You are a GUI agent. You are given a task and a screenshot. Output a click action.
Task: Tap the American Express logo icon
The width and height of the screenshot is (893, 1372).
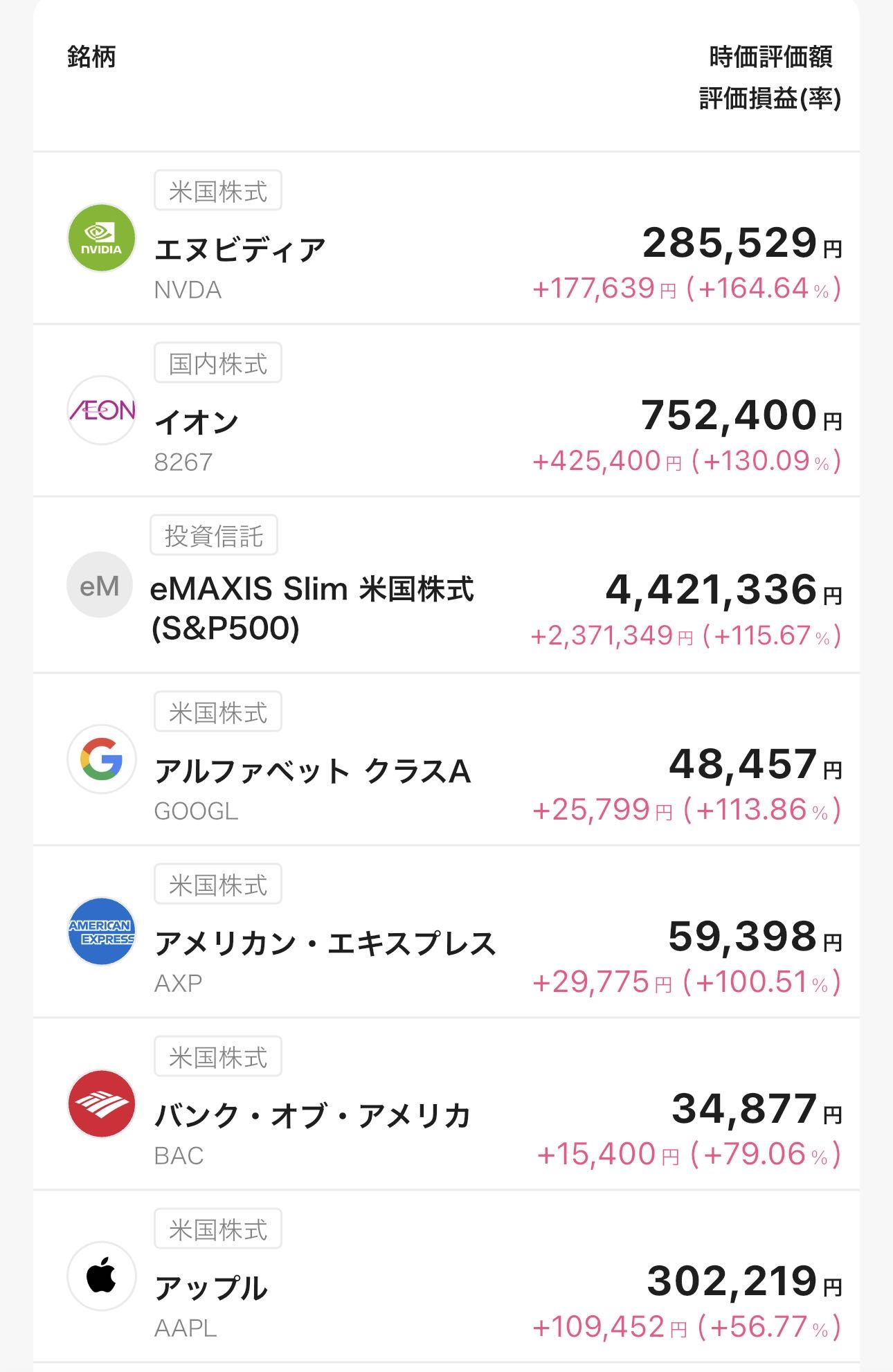(x=101, y=932)
